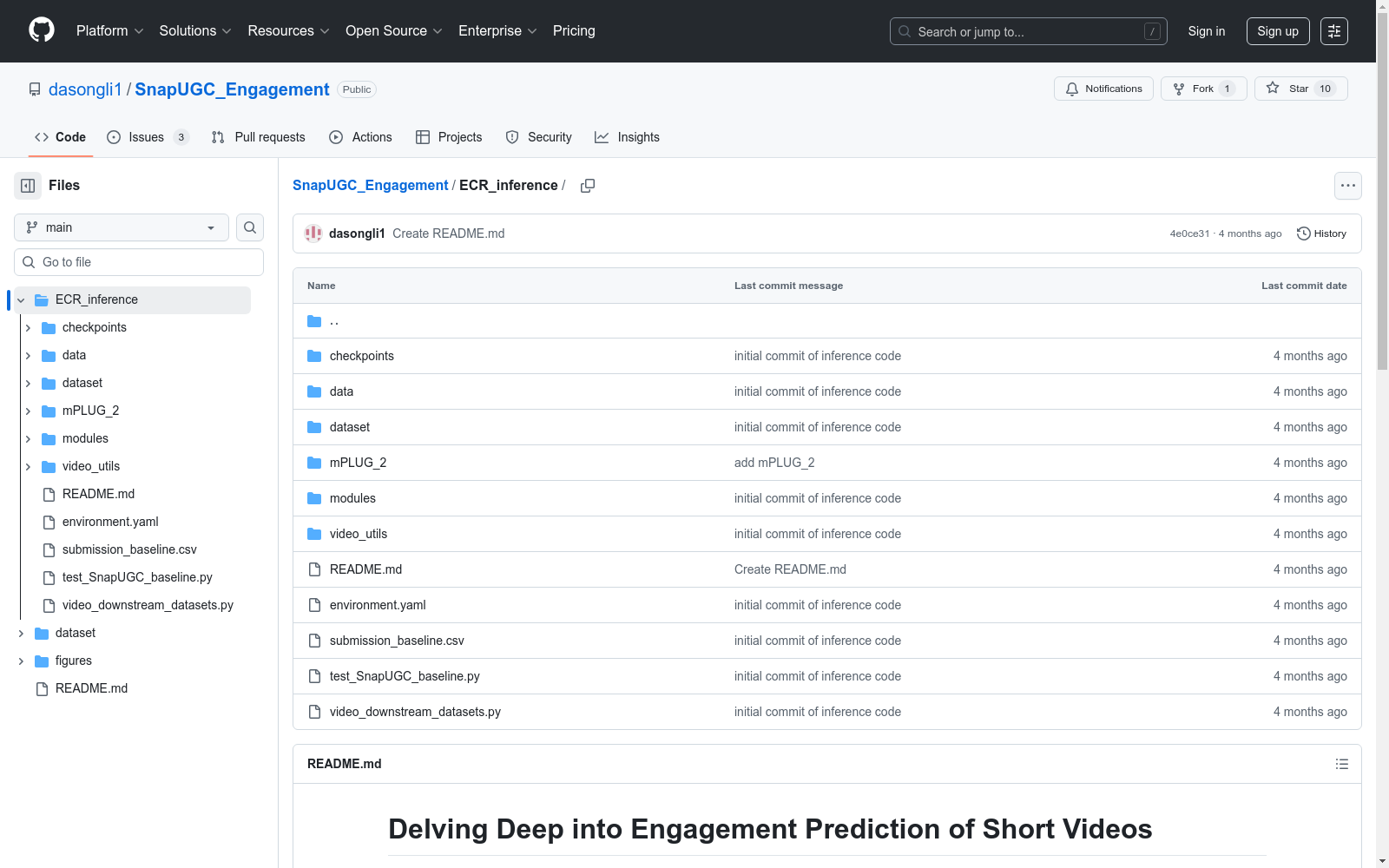Open dasongli1 owner profile link
The width and height of the screenshot is (1389, 868).
[85, 89]
